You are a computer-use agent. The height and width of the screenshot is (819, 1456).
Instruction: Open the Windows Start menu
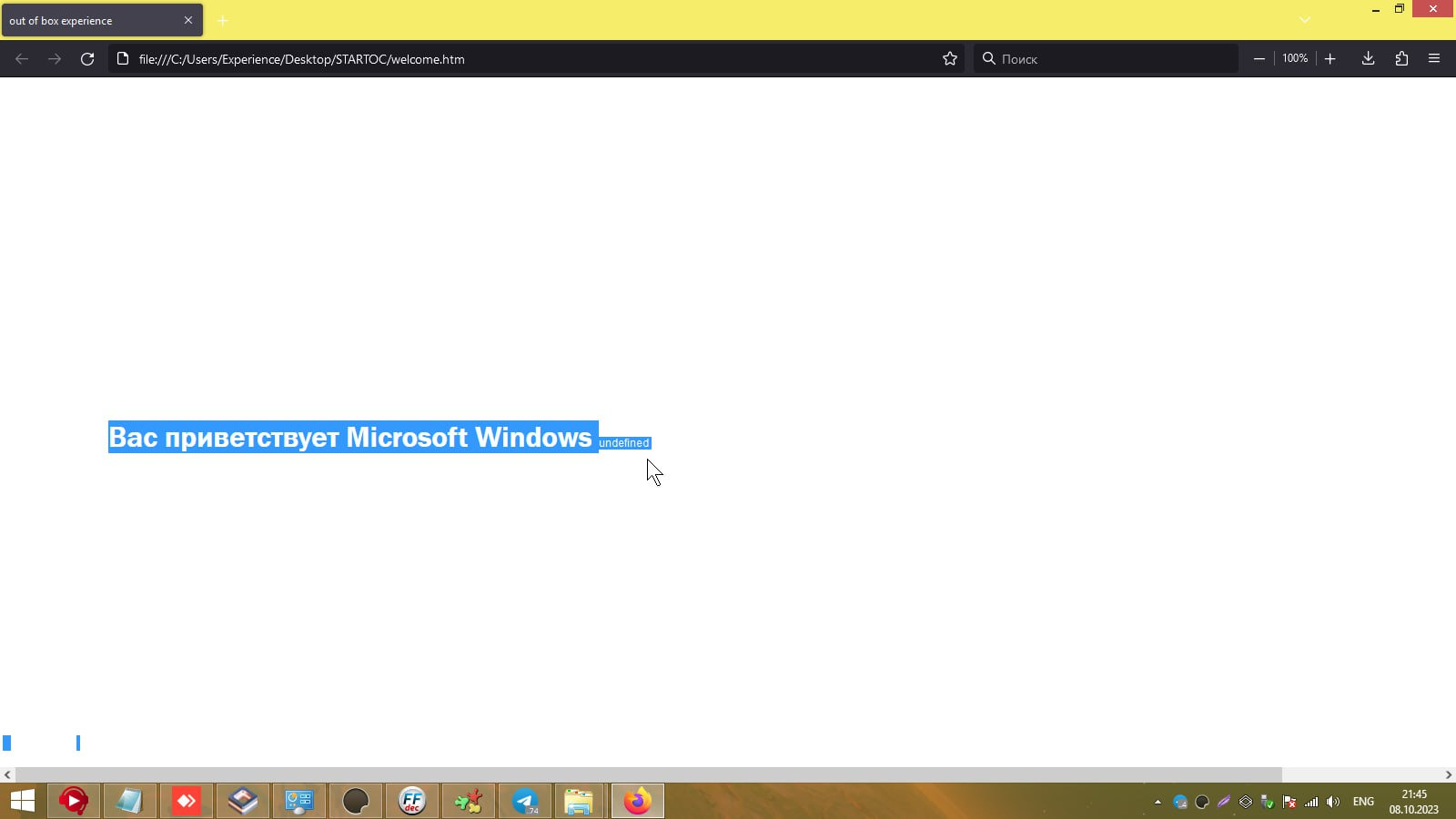pos(22,801)
